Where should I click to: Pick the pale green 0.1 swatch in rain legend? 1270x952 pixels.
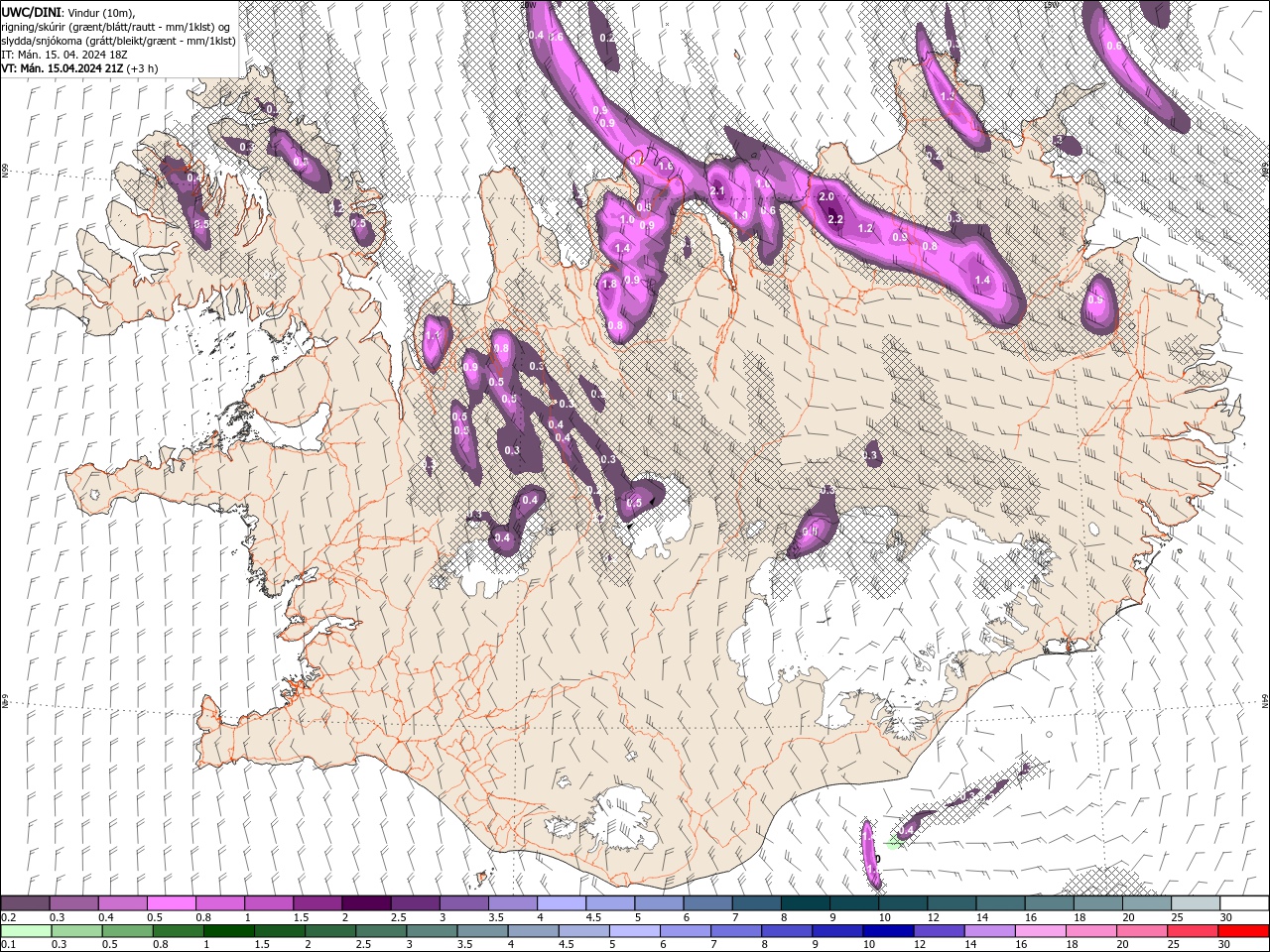[x=25, y=931]
